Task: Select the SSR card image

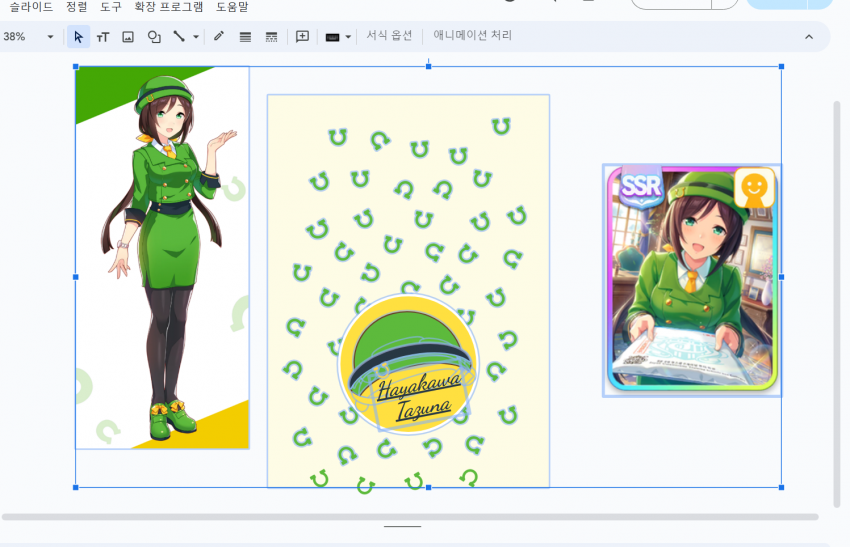Action: coord(692,280)
